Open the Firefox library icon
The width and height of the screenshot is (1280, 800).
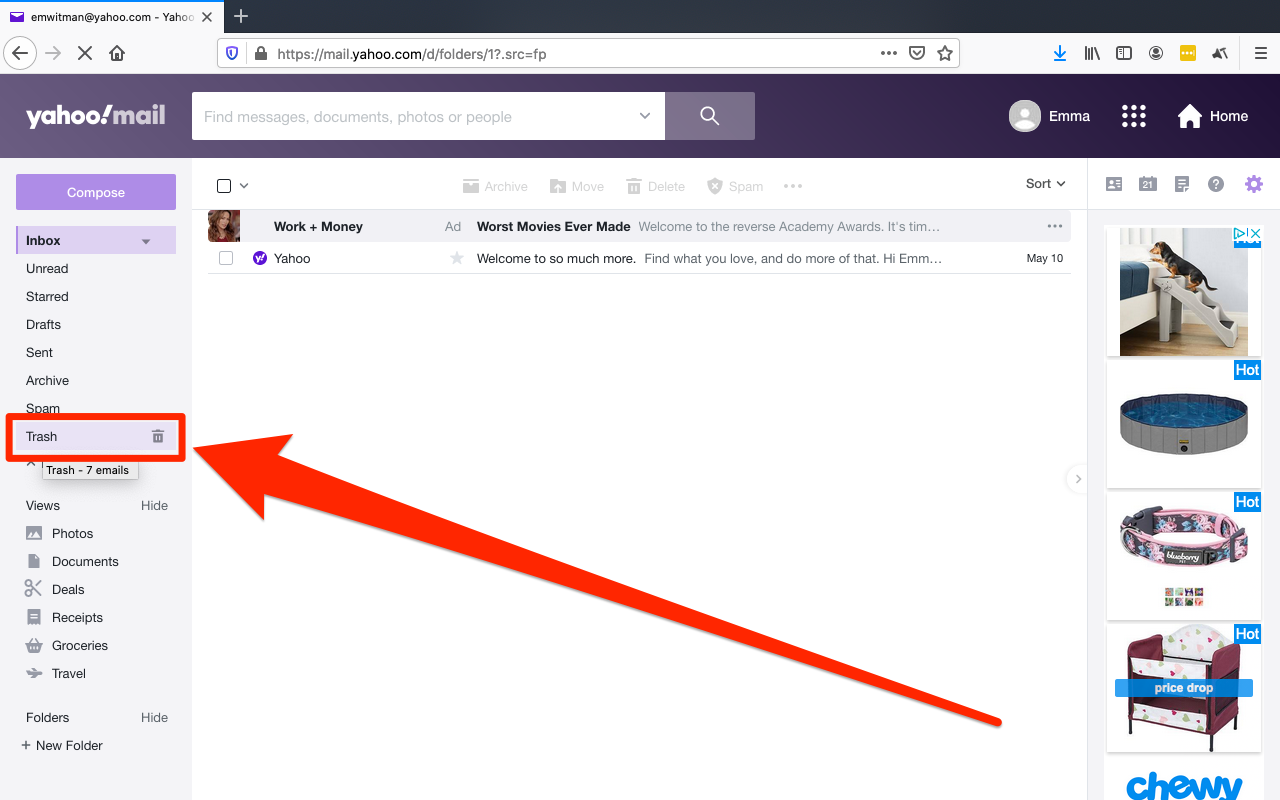click(1092, 54)
